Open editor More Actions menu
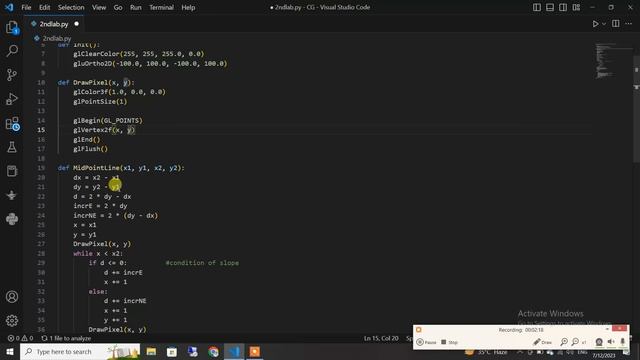Viewport: 640px width, 360px height. [629, 24]
